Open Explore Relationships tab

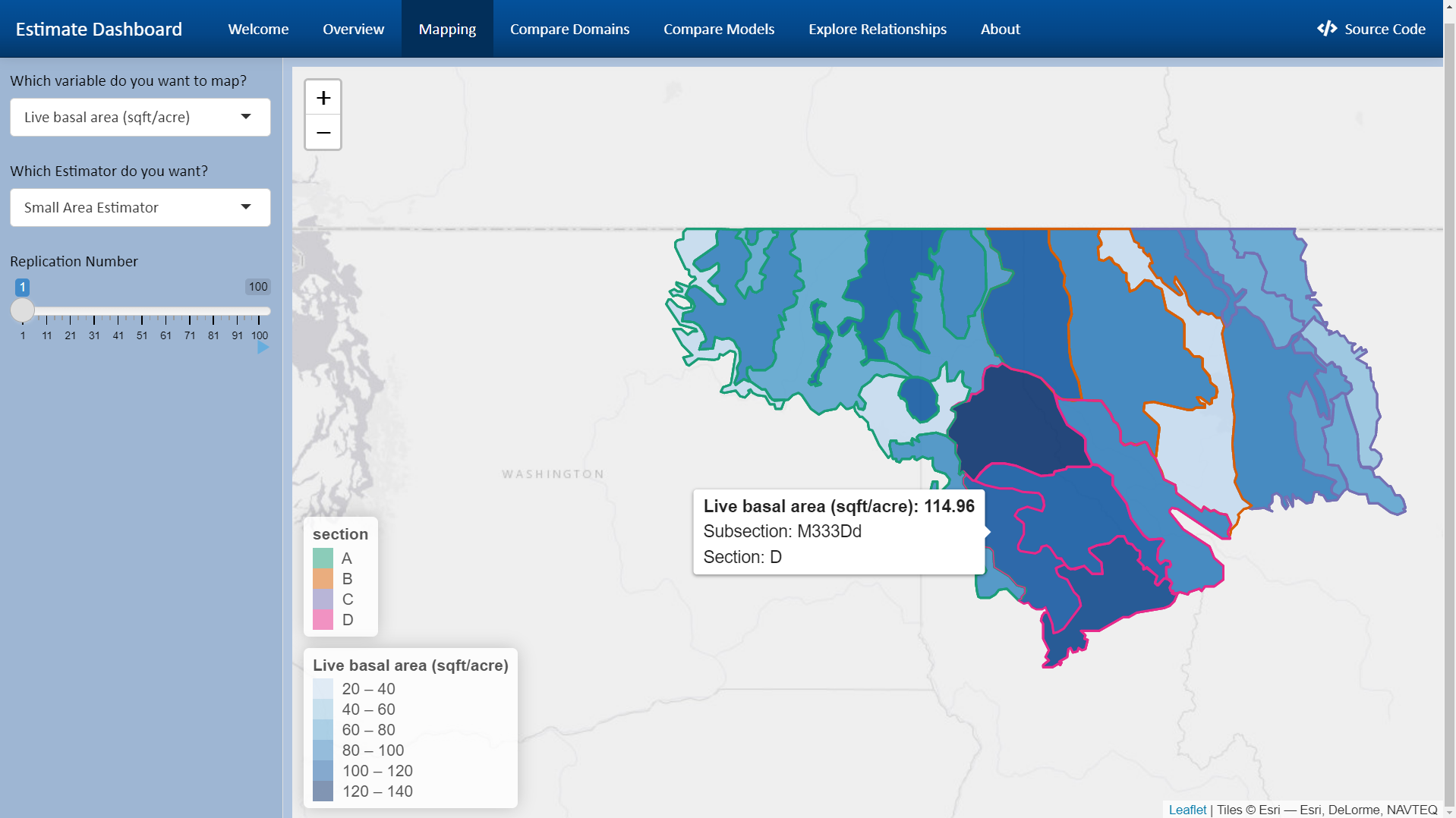coord(878,29)
